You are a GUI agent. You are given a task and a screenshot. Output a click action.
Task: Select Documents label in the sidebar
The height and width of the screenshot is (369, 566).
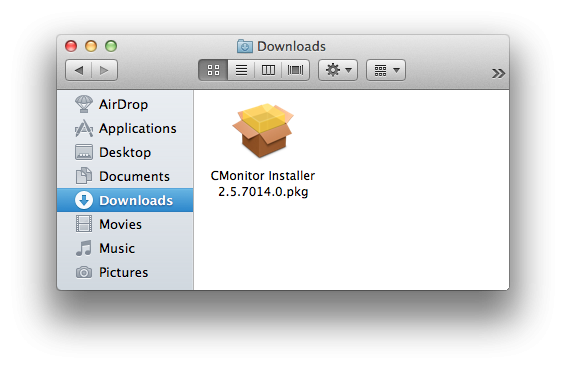[x=134, y=177]
